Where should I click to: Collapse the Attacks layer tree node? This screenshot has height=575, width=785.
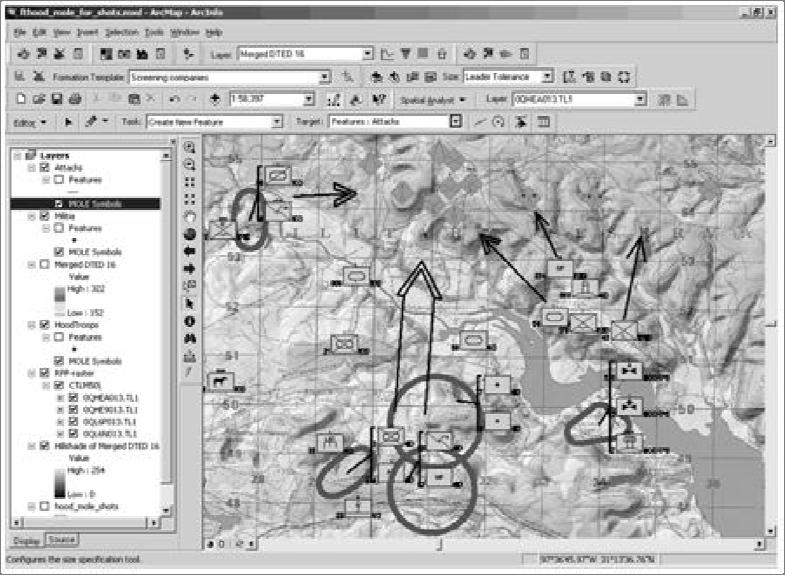[x=32, y=168]
